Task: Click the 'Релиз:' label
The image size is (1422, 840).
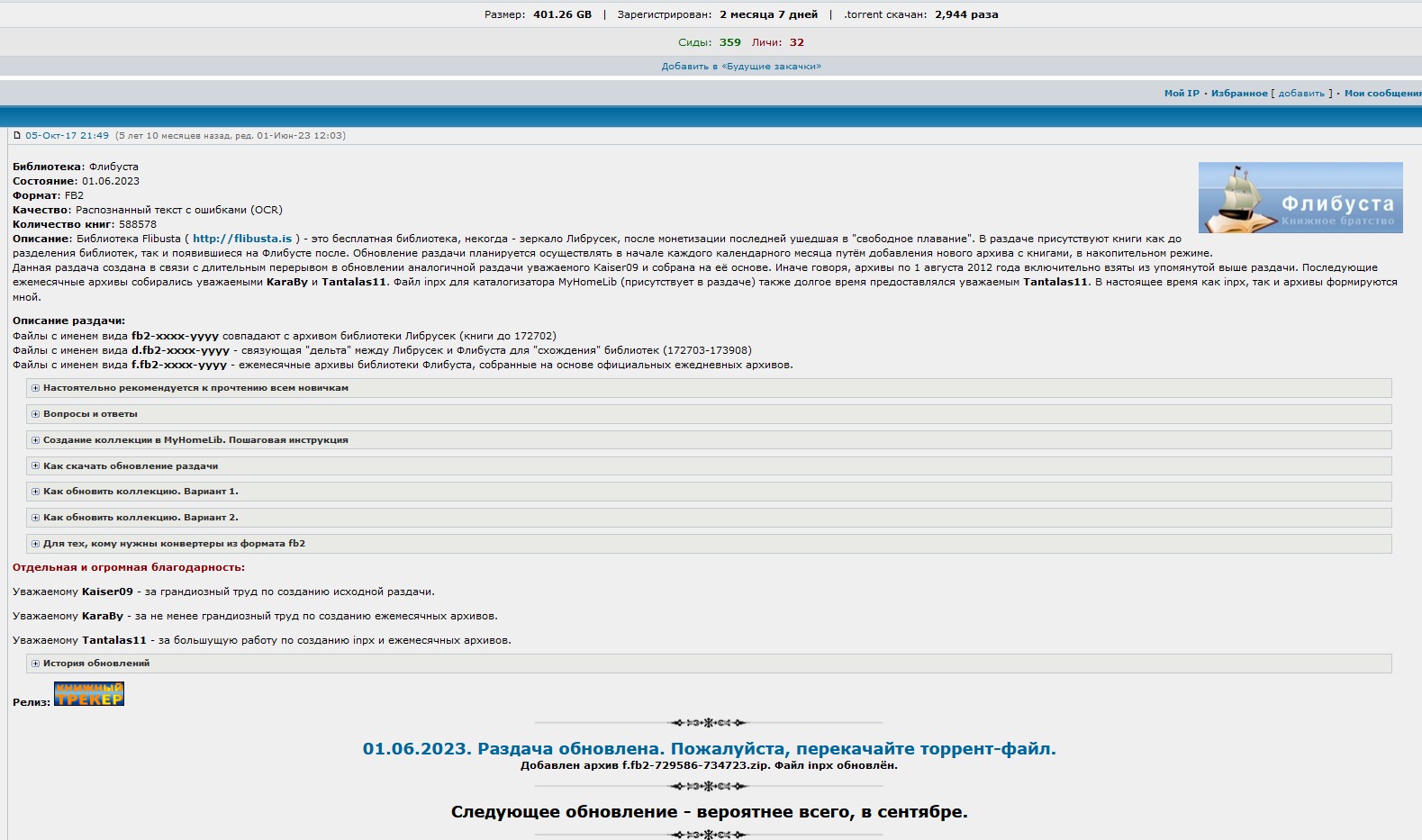Action: [x=32, y=702]
